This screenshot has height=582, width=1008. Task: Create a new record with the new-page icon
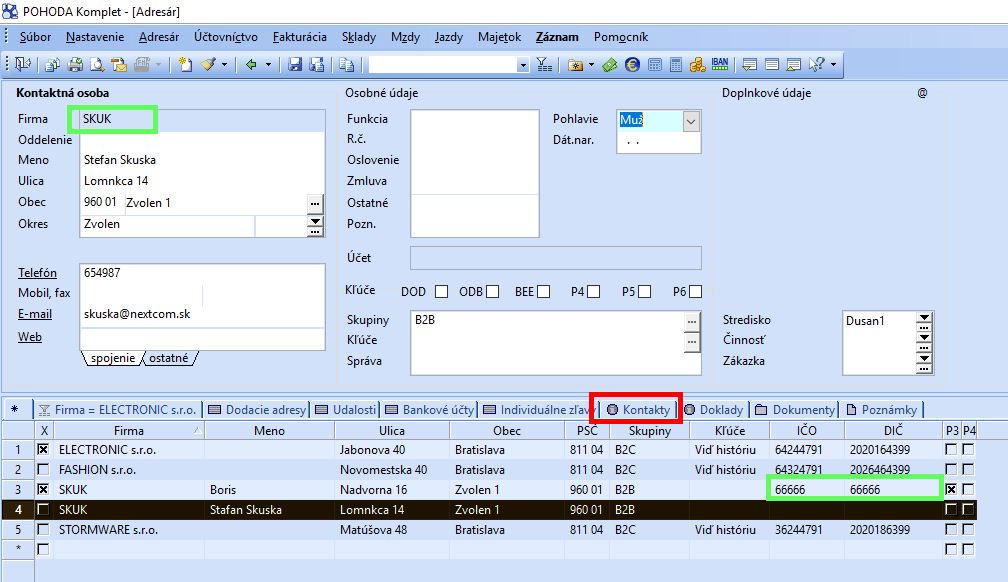[185, 64]
